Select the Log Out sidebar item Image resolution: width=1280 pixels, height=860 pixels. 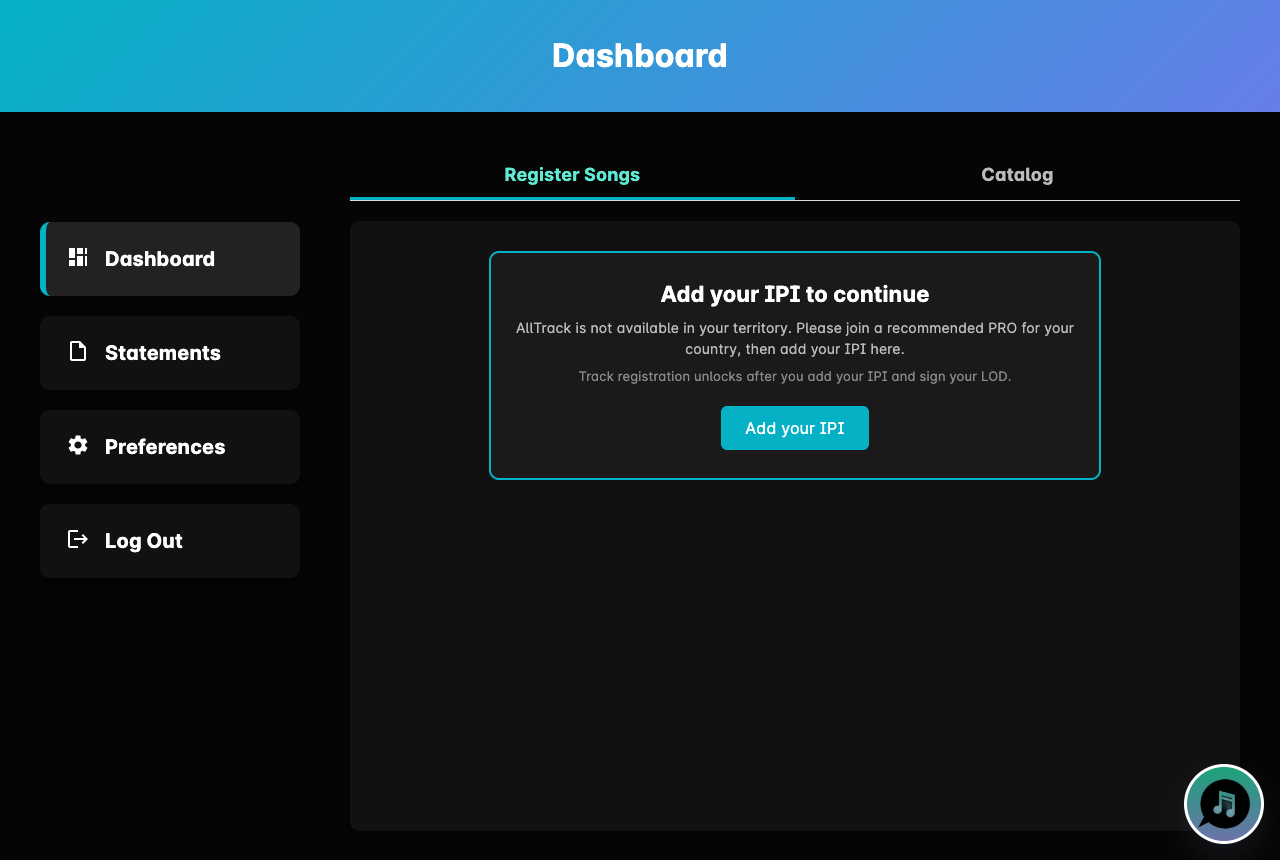click(170, 541)
